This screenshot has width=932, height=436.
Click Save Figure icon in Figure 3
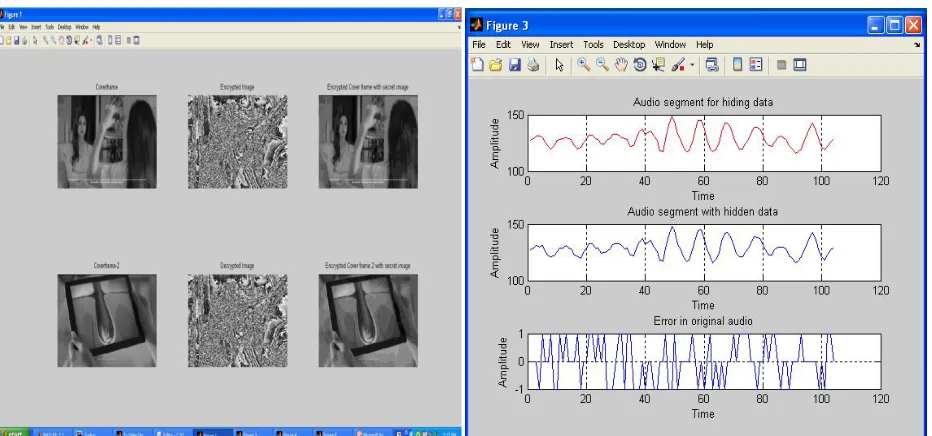click(515, 65)
